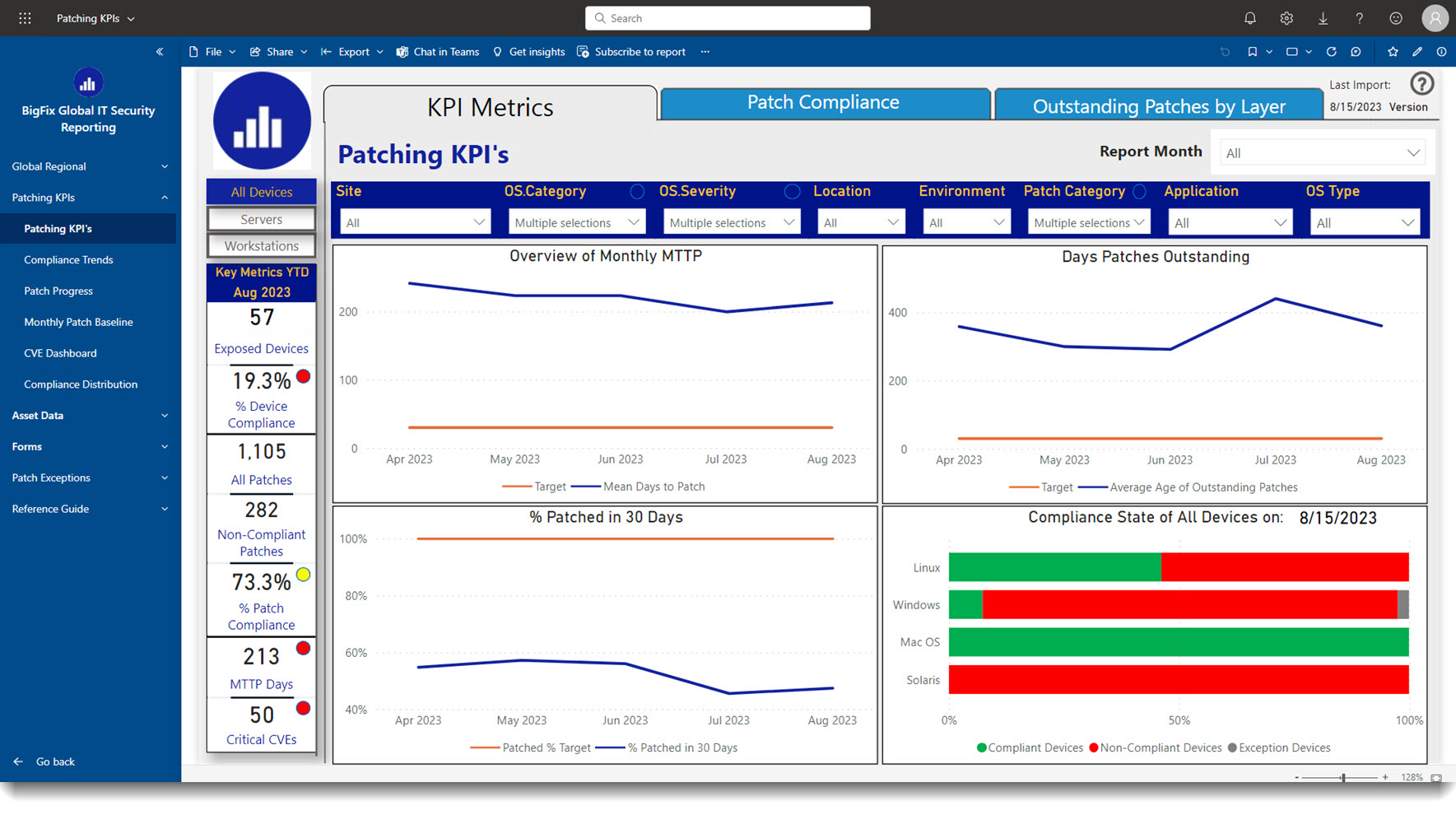The image size is (1456, 815).
Task: Click the Go back link
Action: (x=54, y=761)
